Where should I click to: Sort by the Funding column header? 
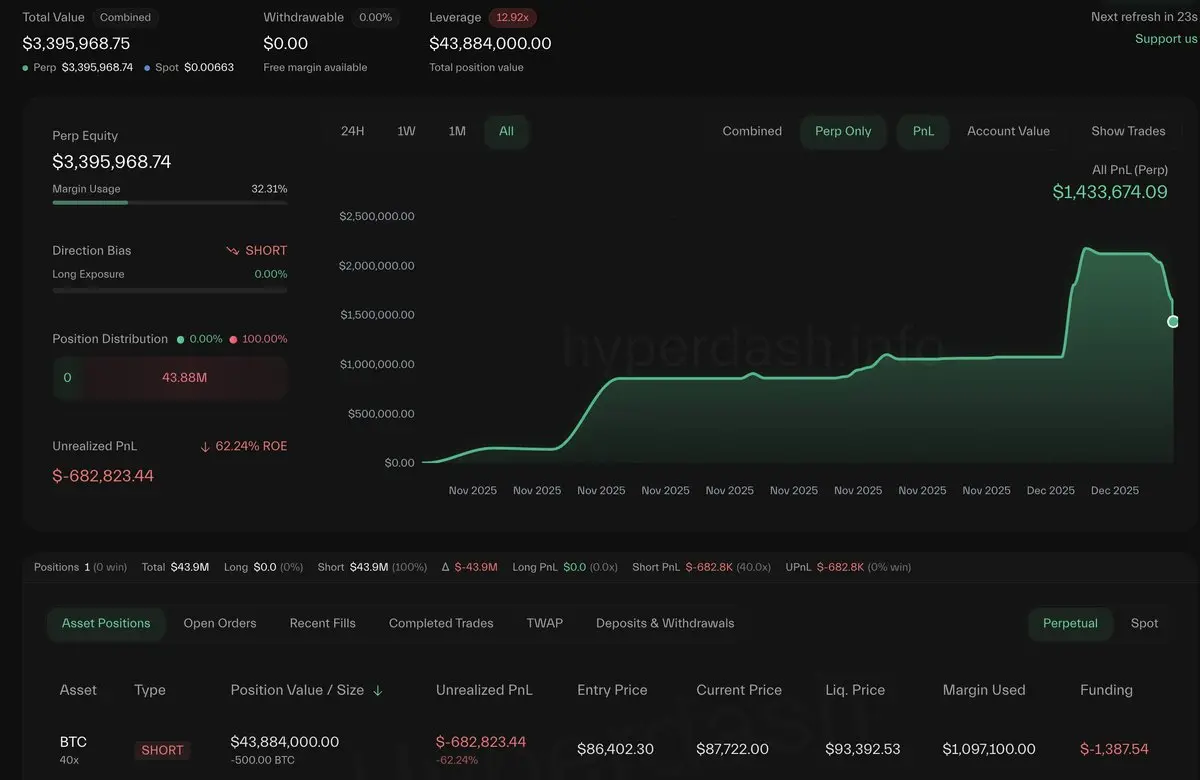click(1106, 690)
